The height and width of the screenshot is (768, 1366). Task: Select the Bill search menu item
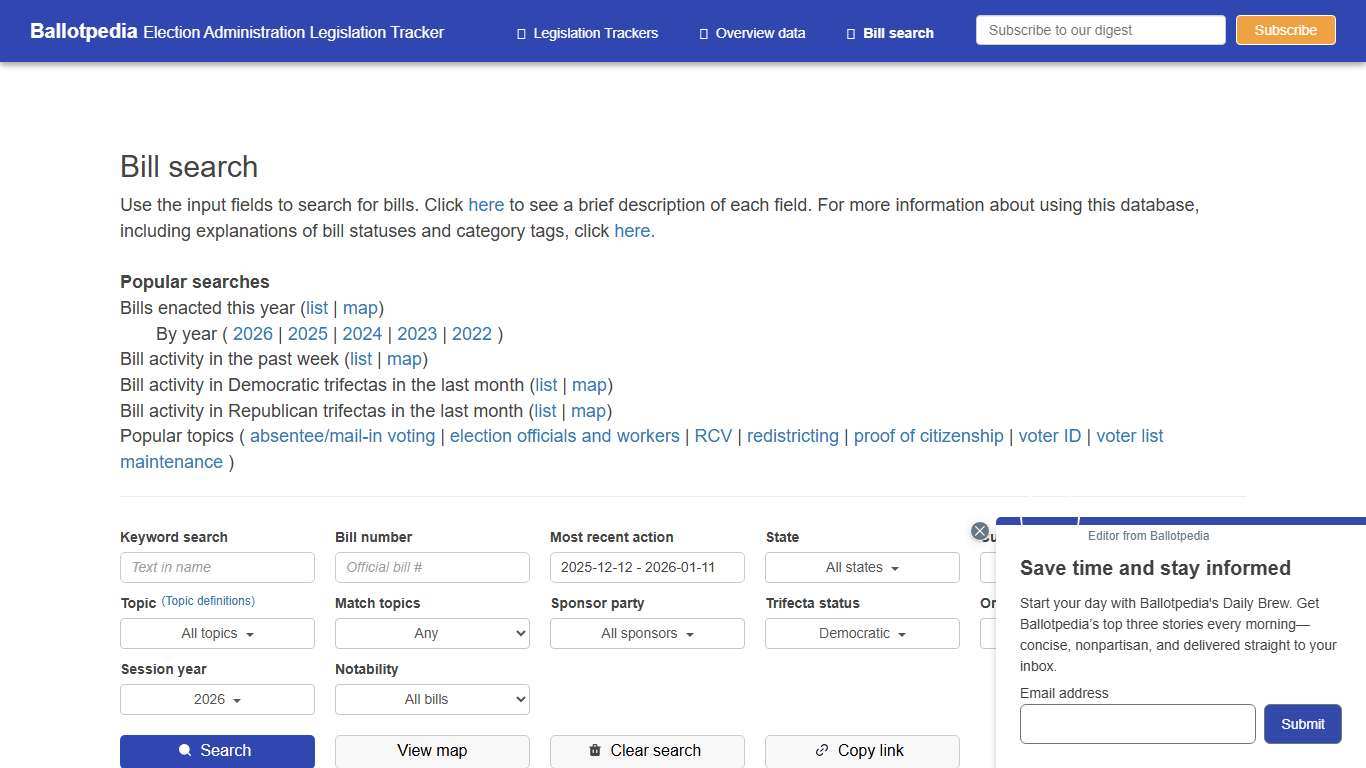(897, 33)
